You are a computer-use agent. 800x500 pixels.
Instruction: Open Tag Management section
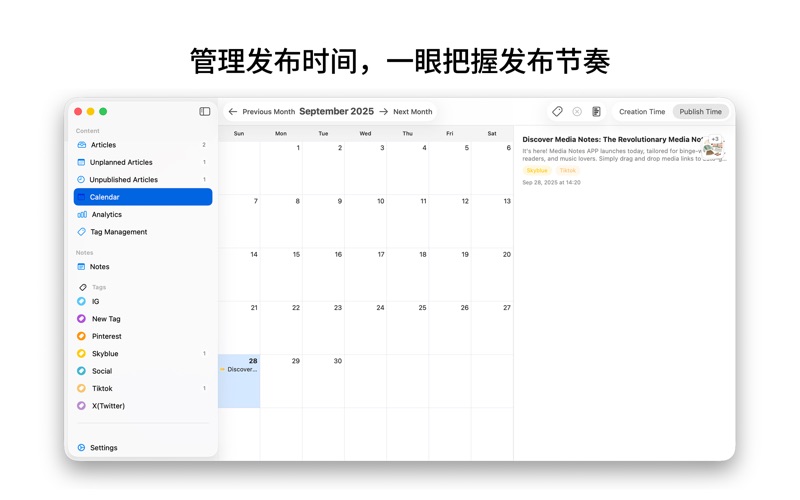pos(143,232)
